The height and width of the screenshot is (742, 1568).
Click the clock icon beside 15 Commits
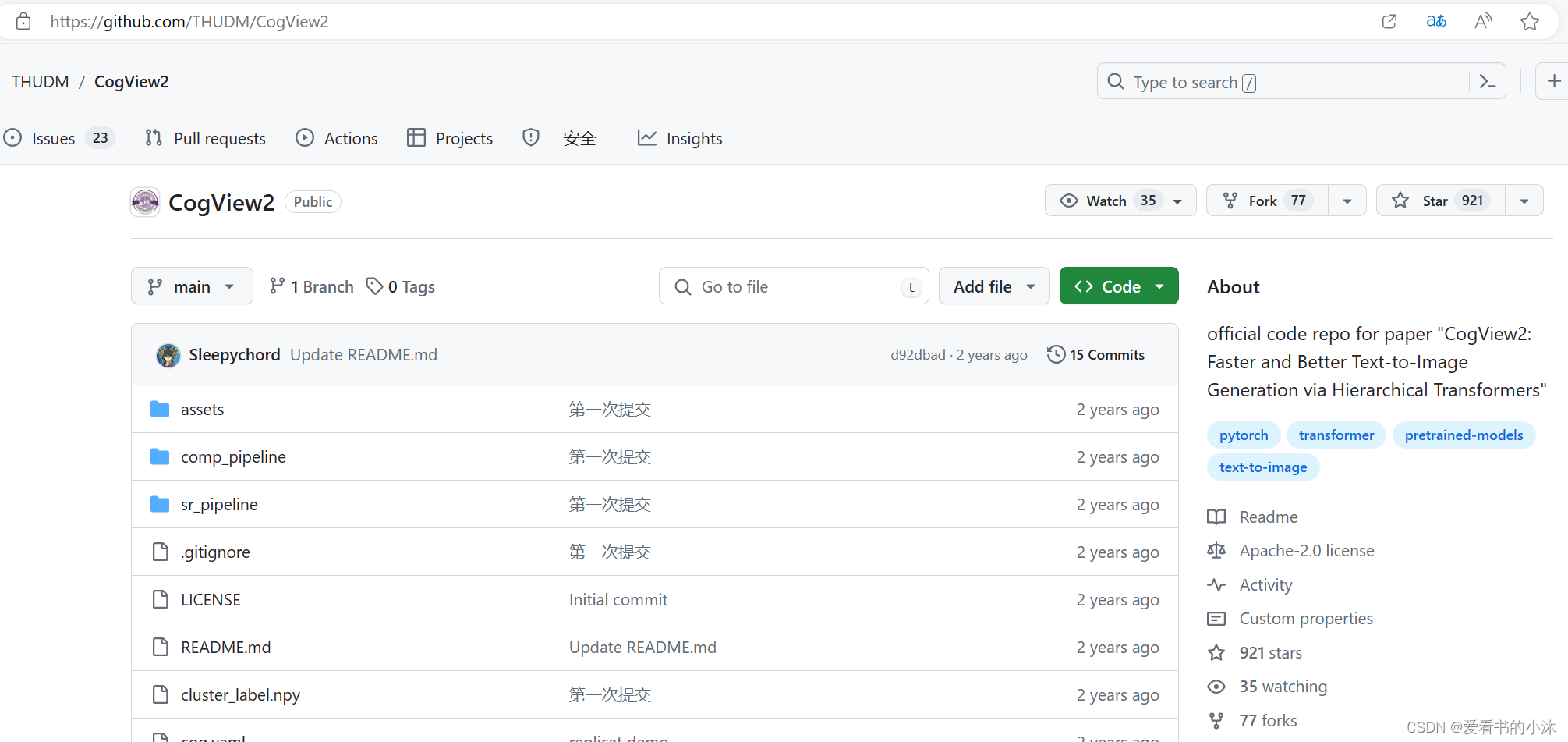(1056, 354)
